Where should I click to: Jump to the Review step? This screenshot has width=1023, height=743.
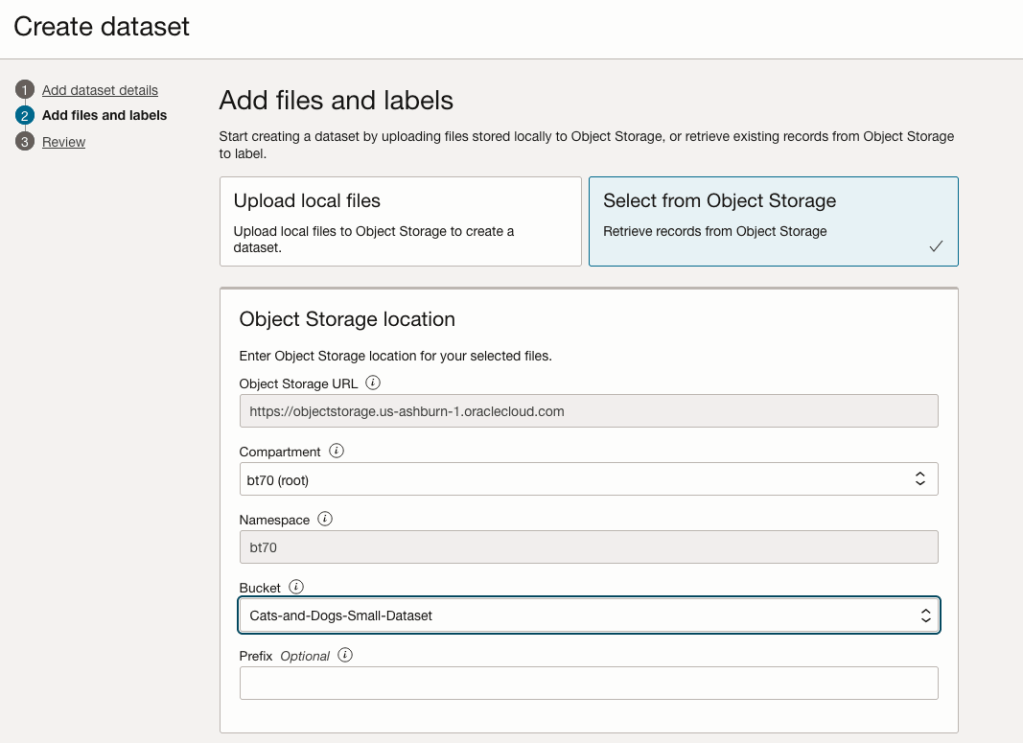point(63,142)
